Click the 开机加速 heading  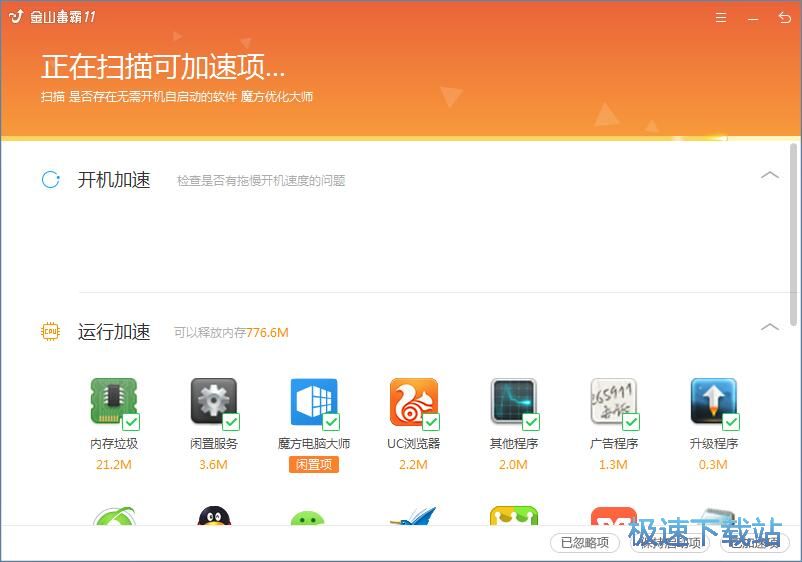(x=114, y=179)
